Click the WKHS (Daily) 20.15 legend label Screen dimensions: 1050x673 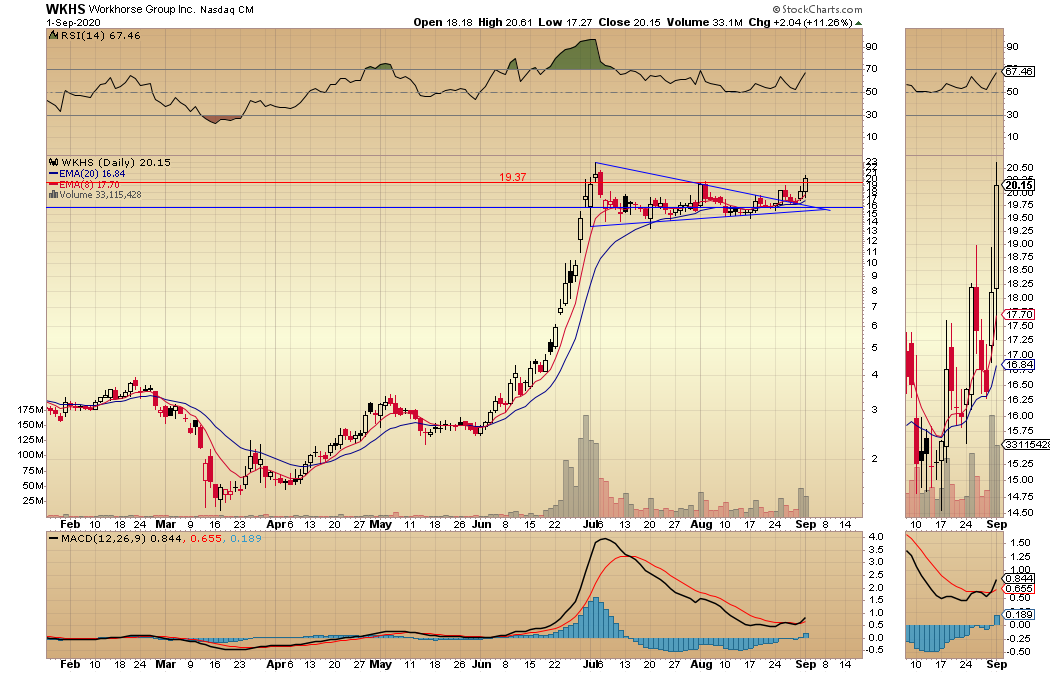[x=116, y=163]
